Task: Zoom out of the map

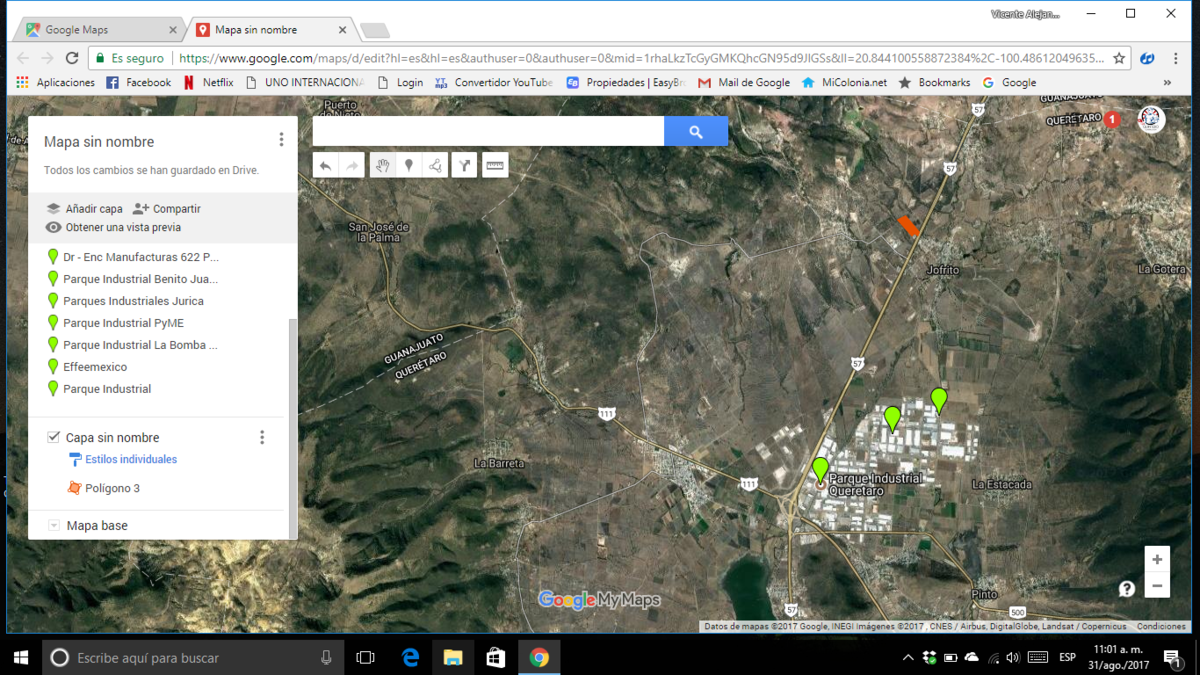Action: [1157, 585]
